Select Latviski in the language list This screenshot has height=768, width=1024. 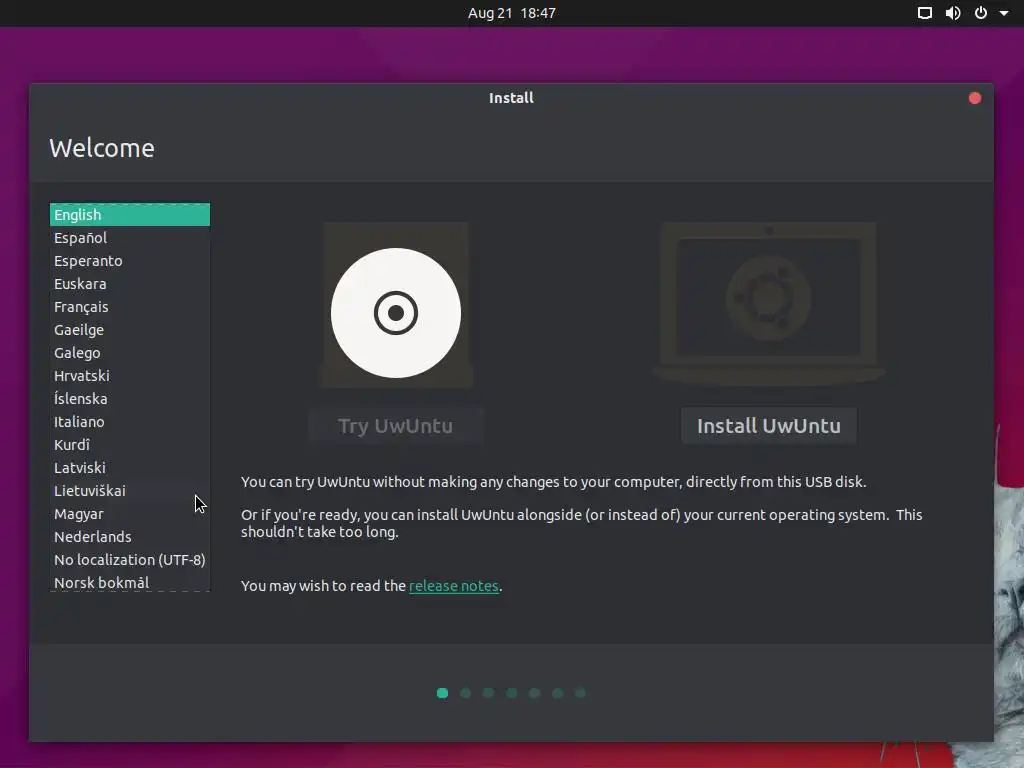pyautogui.click(x=130, y=468)
